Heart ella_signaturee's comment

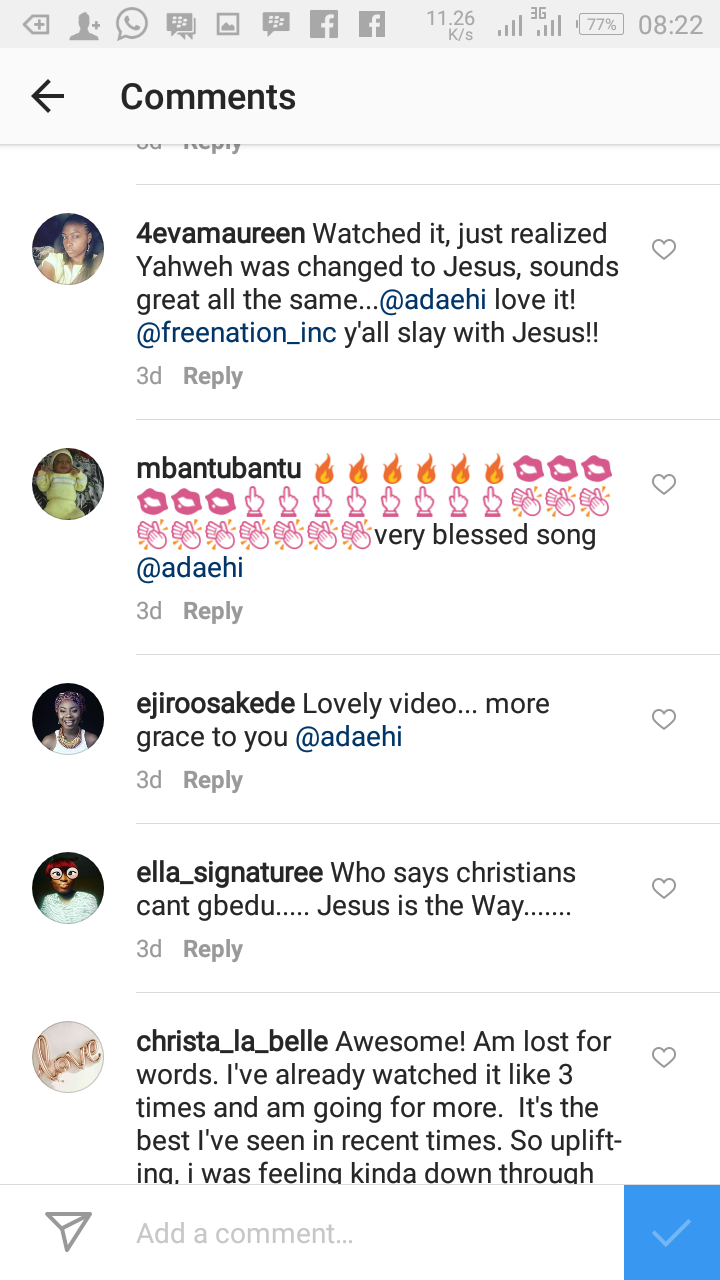[664, 889]
